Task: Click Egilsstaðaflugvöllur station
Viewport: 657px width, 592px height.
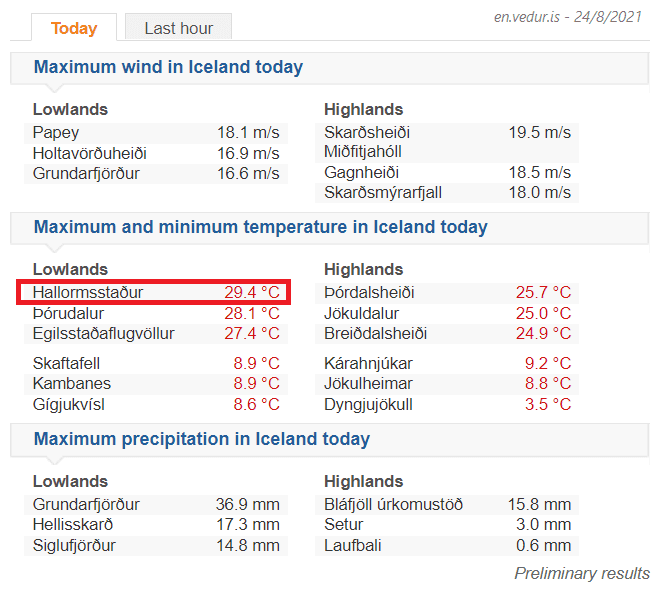Action: pyautogui.click(x=104, y=333)
